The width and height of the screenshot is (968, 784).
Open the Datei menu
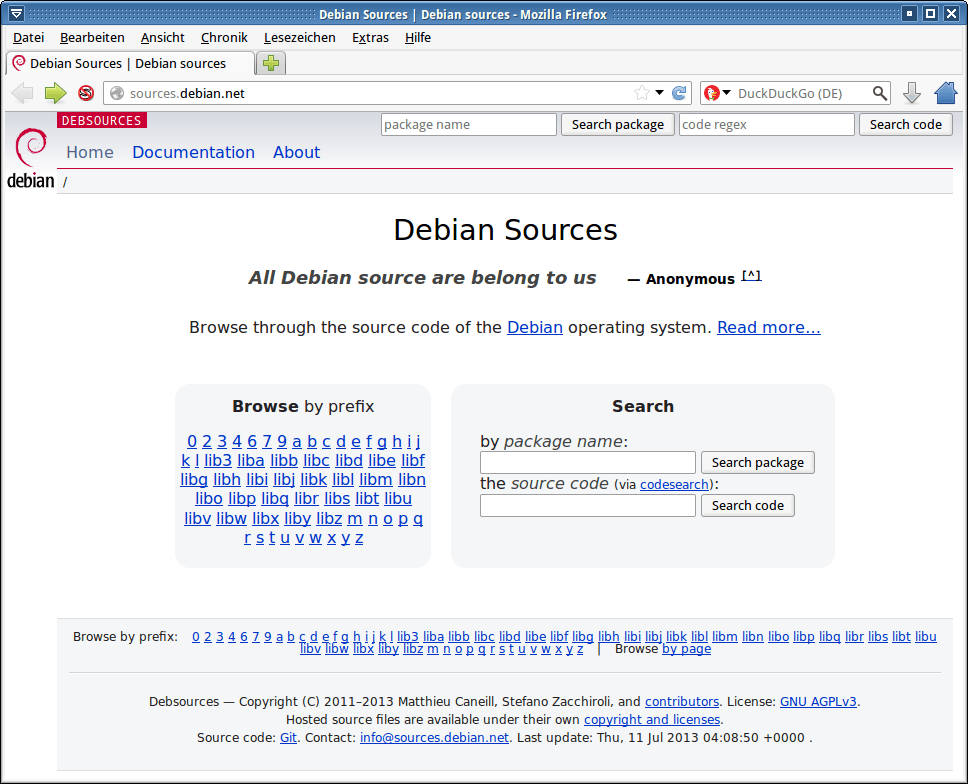tap(28, 38)
